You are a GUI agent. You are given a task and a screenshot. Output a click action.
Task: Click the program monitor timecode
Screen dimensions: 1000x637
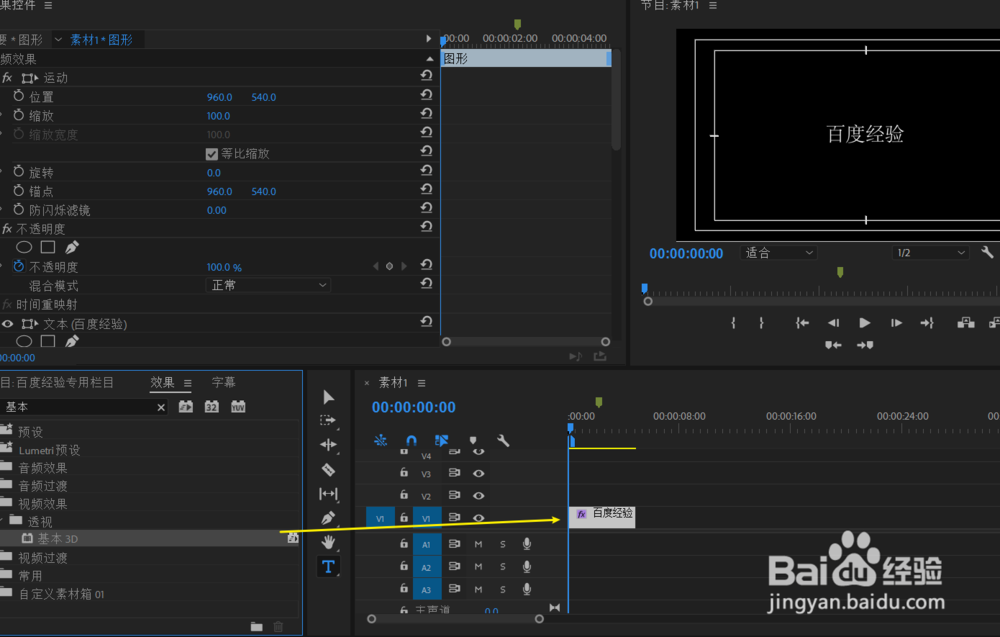tap(686, 253)
